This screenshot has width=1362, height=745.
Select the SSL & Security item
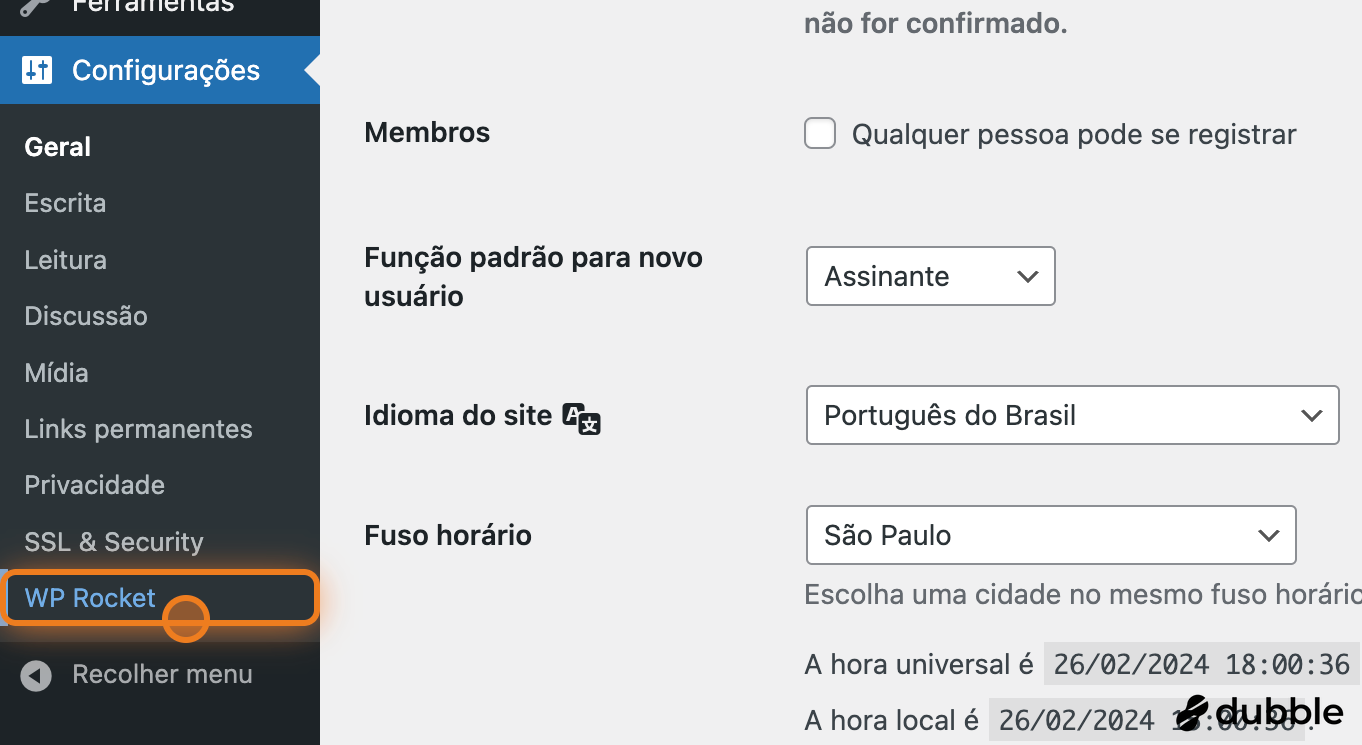tap(114, 542)
